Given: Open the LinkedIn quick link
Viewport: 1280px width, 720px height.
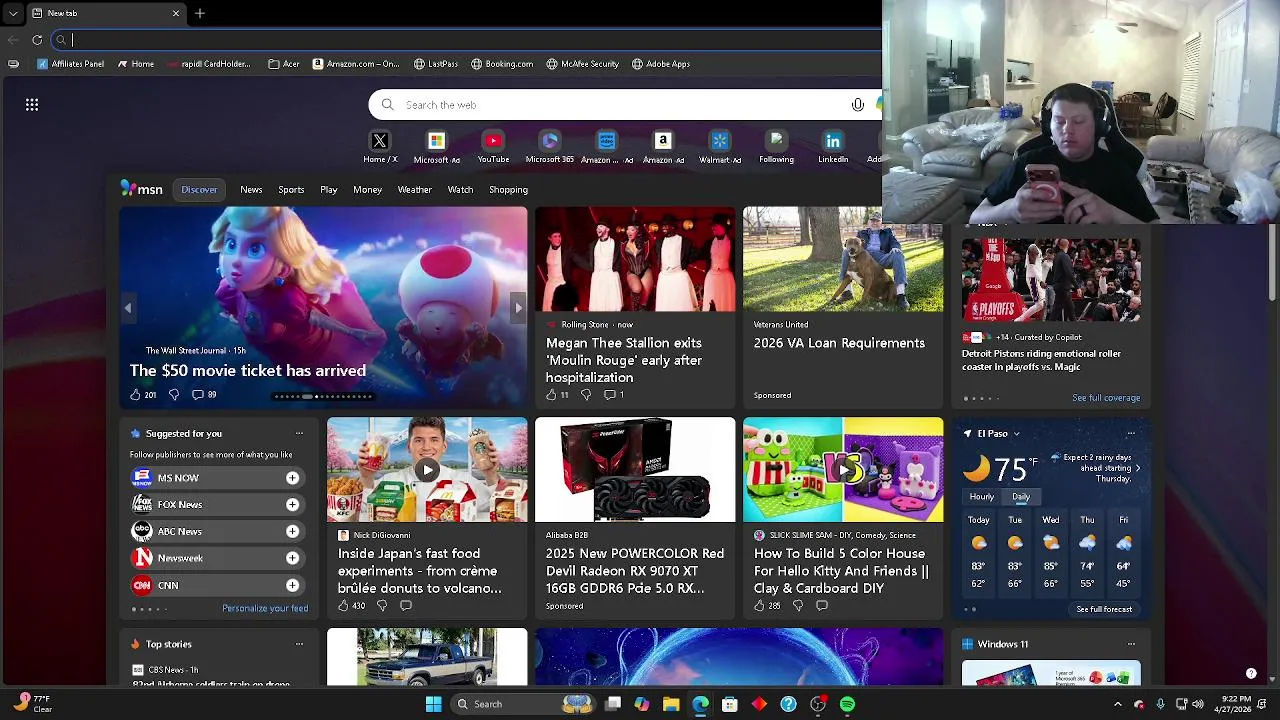Looking at the screenshot, I should 833,147.
